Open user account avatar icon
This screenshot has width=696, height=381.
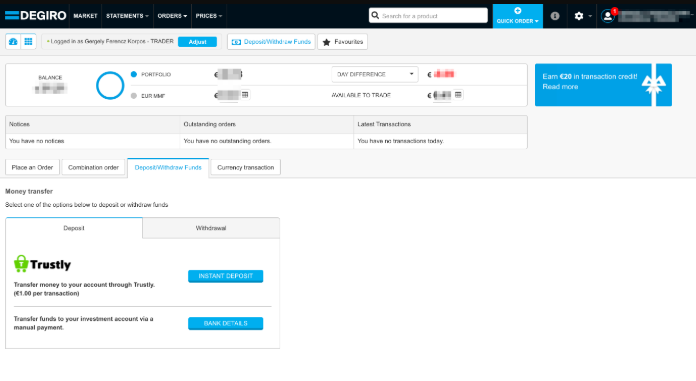point(607,16)
